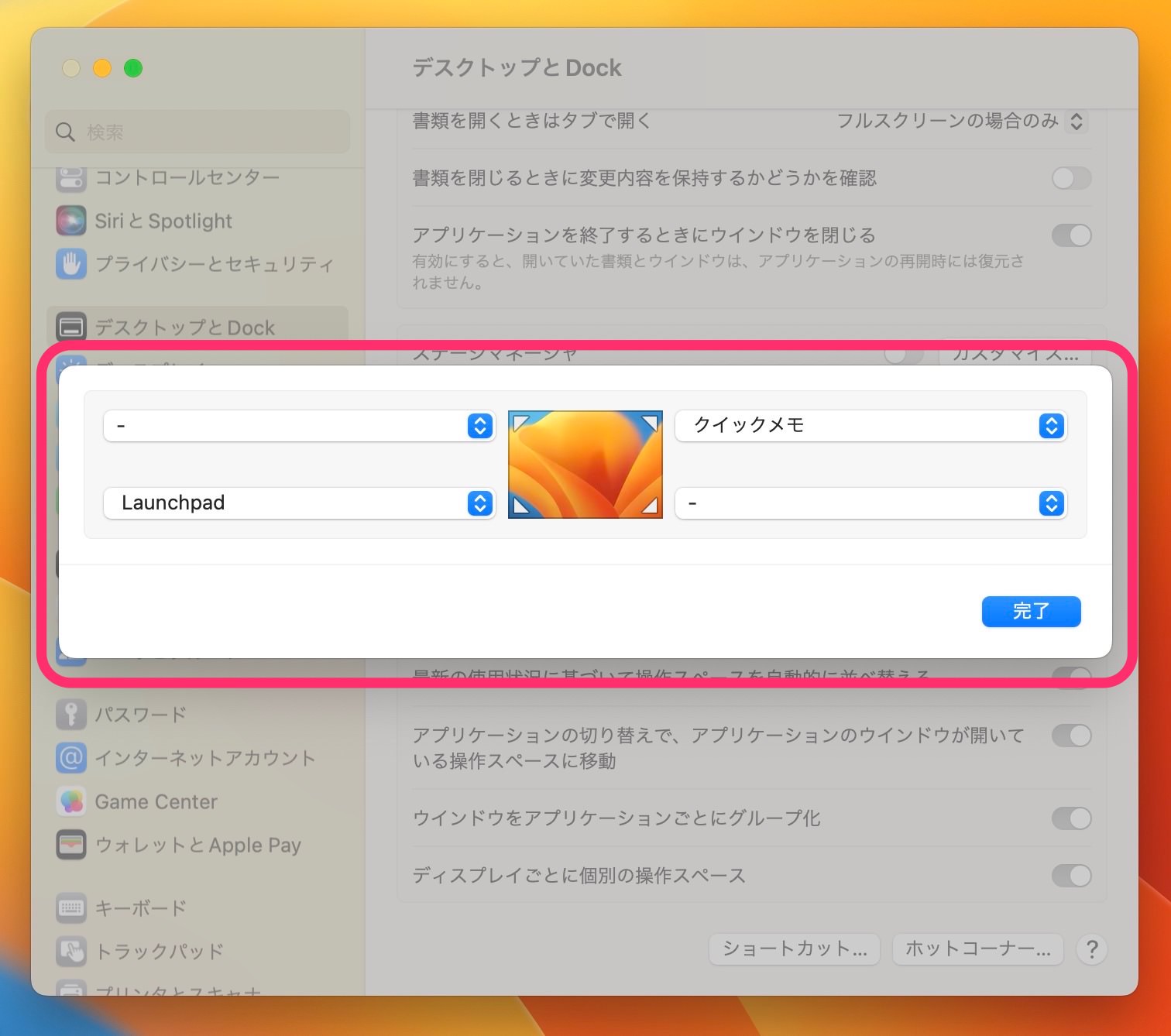Image resolution: width=1171 pixels, height=1036 pixels.
Task: Open the top-left hot corner dropdown
Action: (299, 426)
